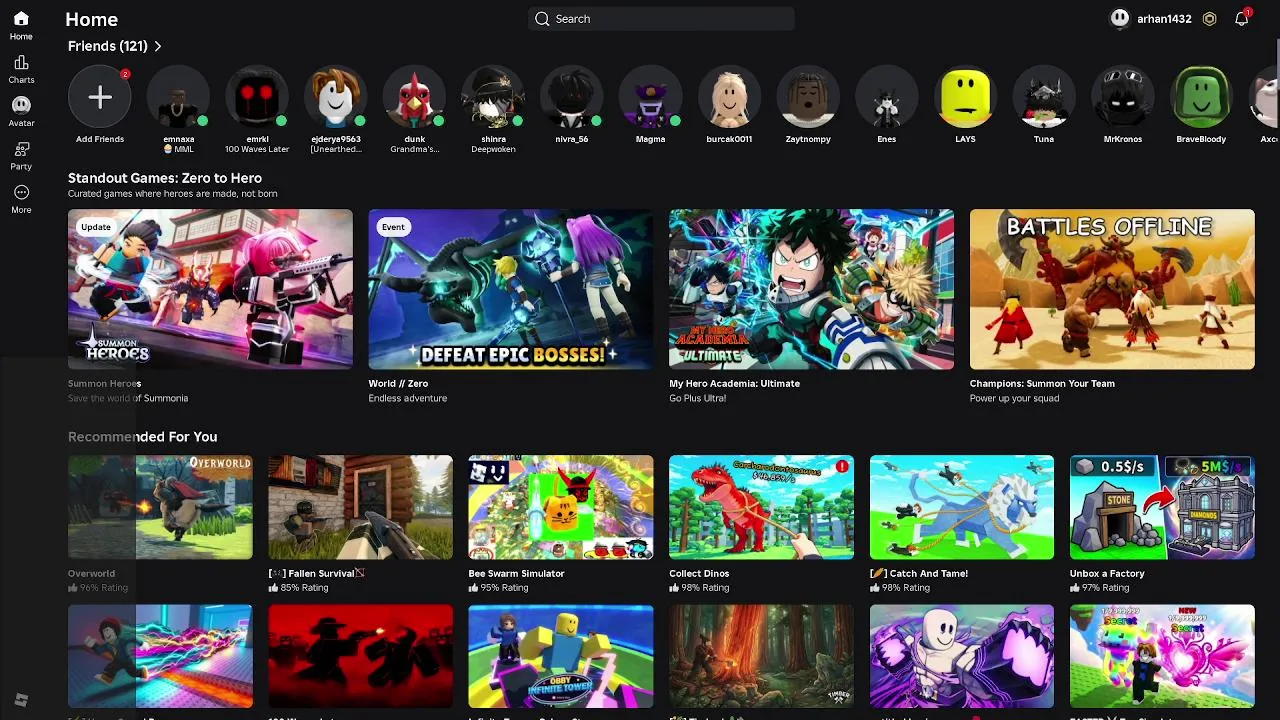Click the 'Power up your squad' subtitle
The width and height of the screenshot is (1280, 720).
pyautogui.click(x=1014, y=398)
